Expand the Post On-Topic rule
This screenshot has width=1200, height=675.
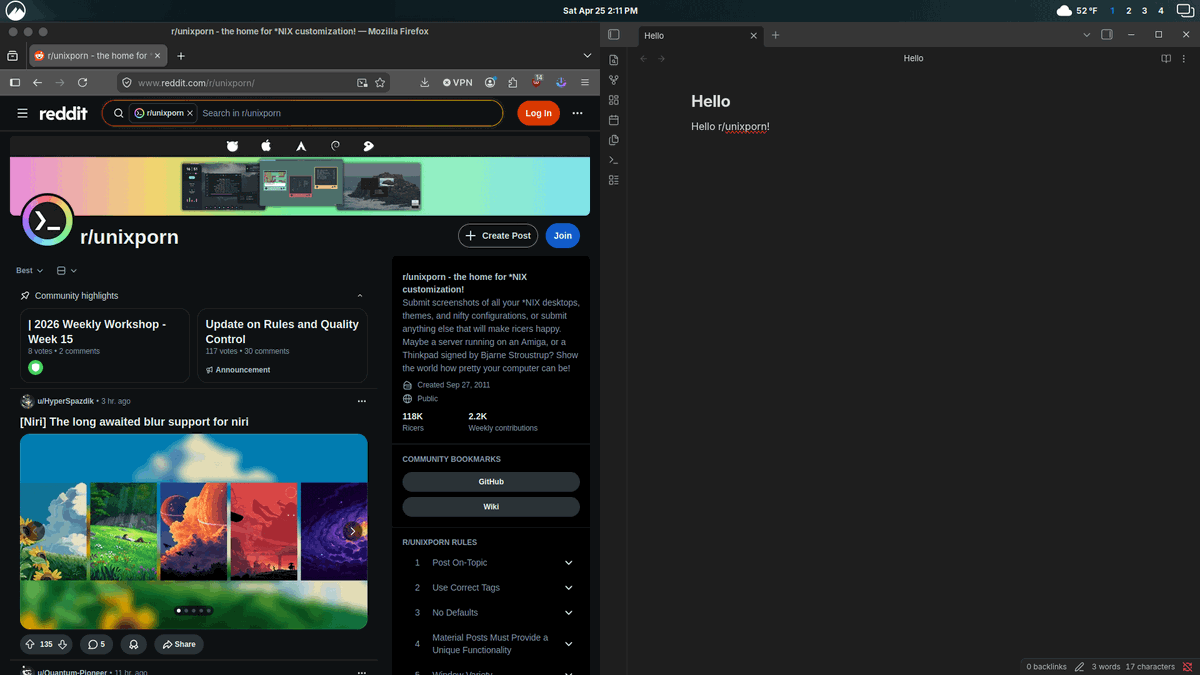[568, 562]
